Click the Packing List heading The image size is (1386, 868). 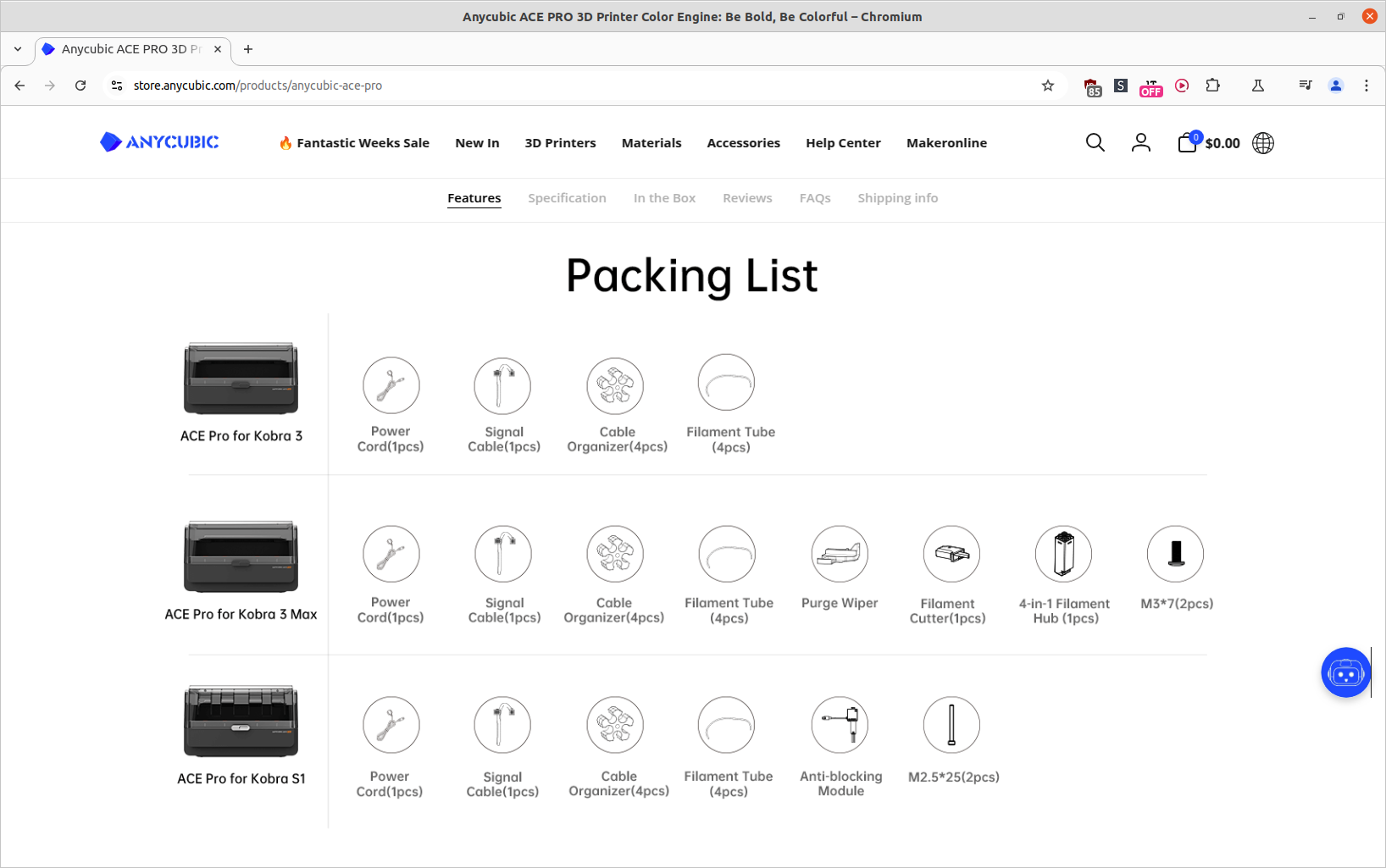pyautogui.click(x=692, y=275)
